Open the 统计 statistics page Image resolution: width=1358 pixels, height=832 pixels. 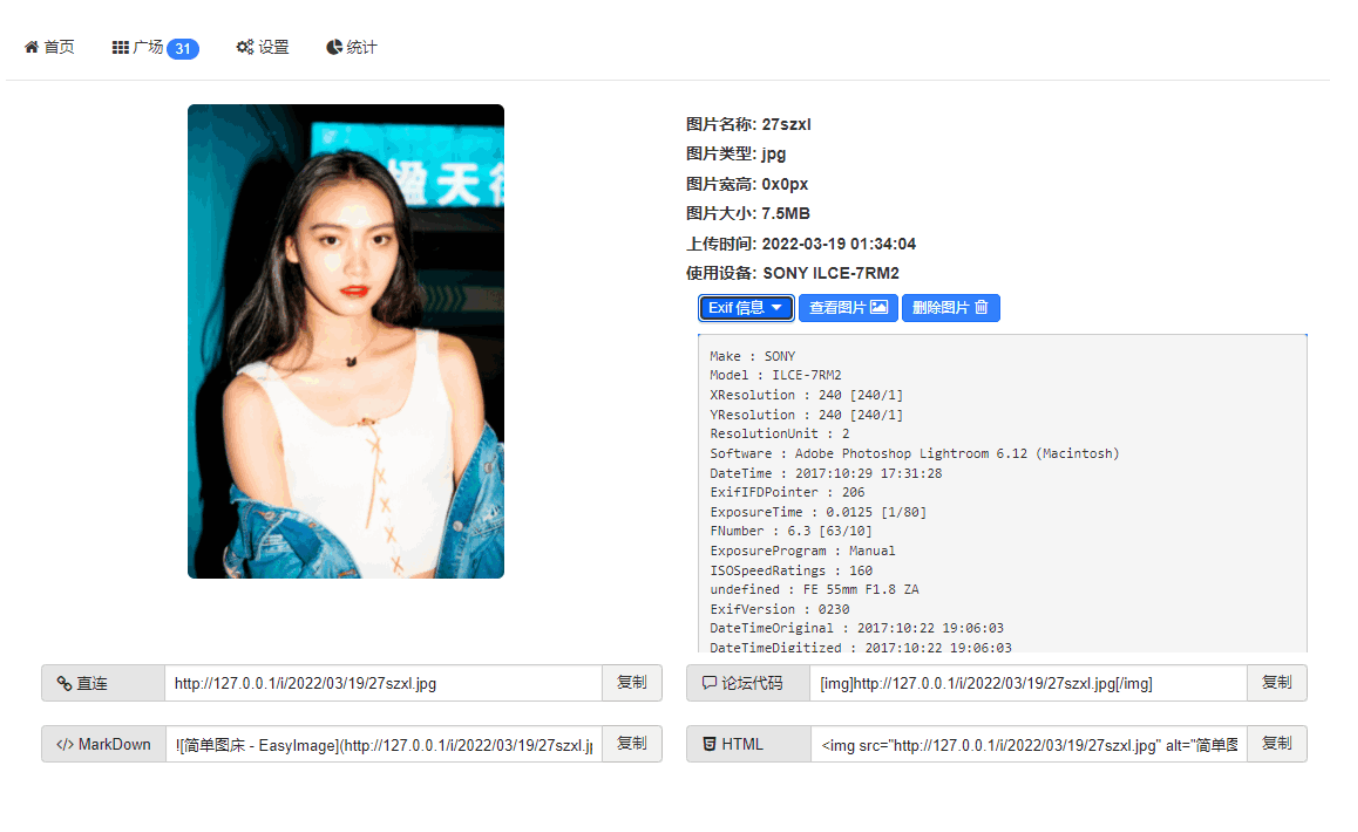351,47
